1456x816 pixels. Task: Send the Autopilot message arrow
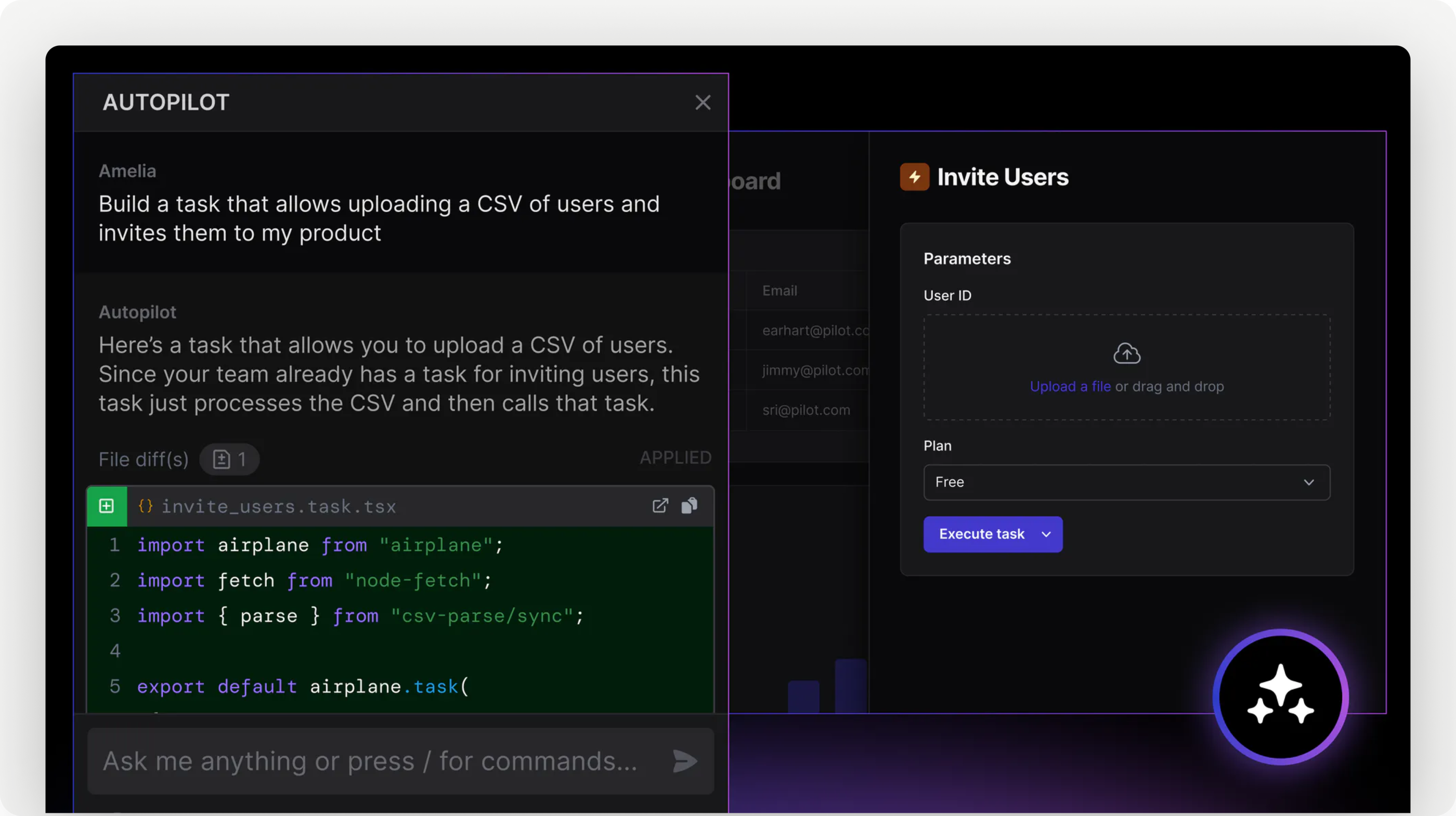(x=684, y=761)
